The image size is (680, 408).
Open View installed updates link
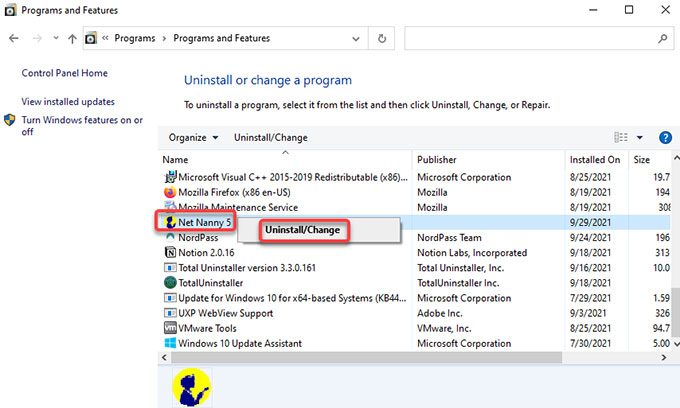tap(68, 101)
